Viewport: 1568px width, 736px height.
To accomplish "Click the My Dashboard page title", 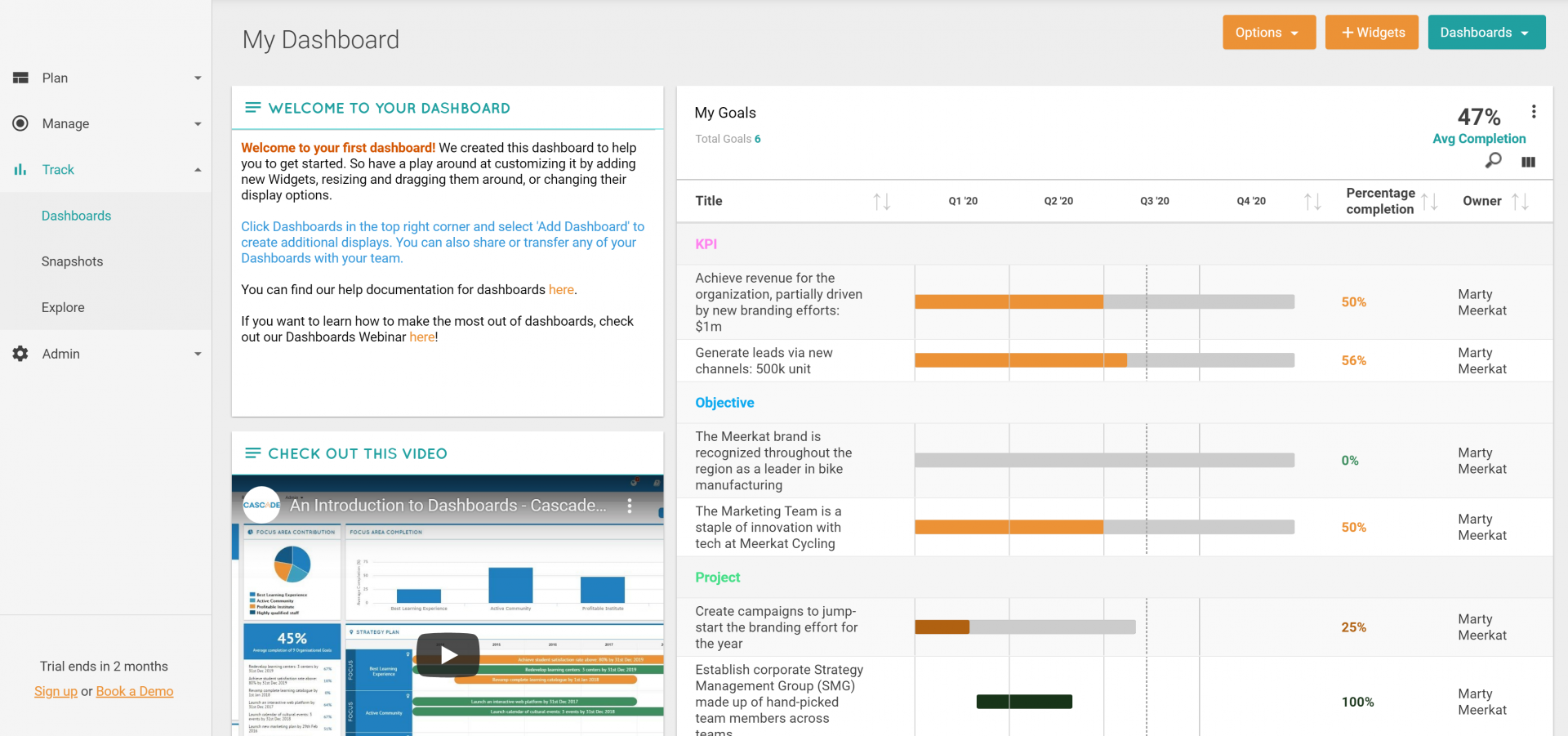I will pyautogui.click(x=321, y=40).
